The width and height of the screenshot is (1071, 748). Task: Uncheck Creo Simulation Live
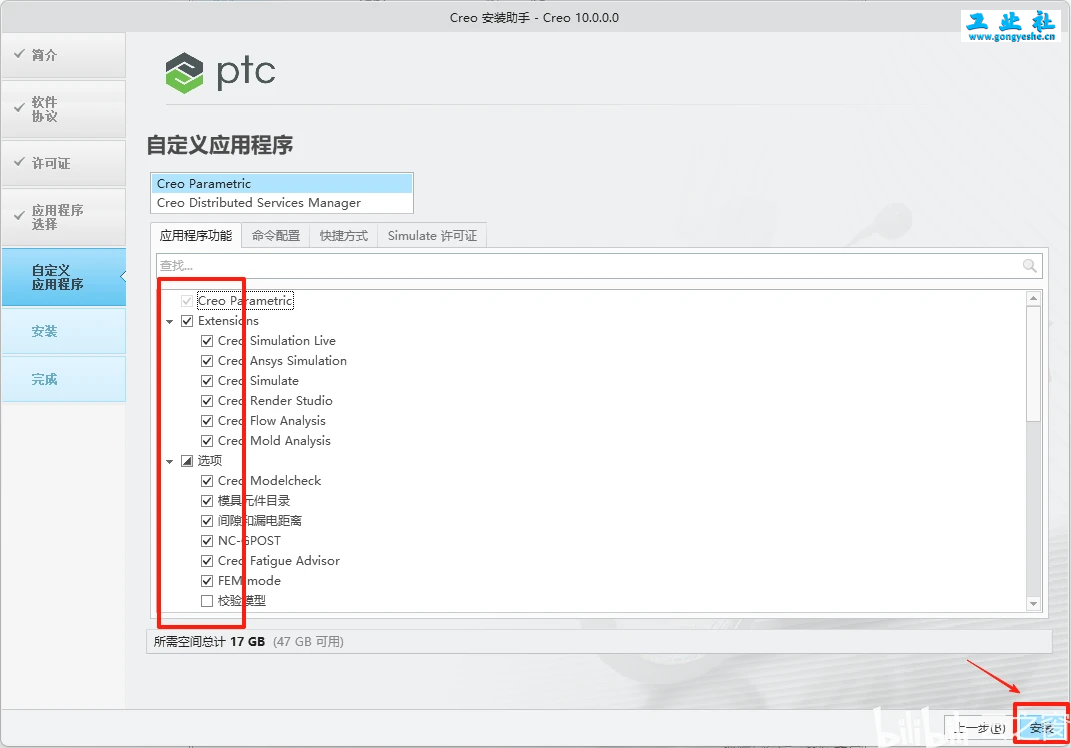click(x=207, y=341)
